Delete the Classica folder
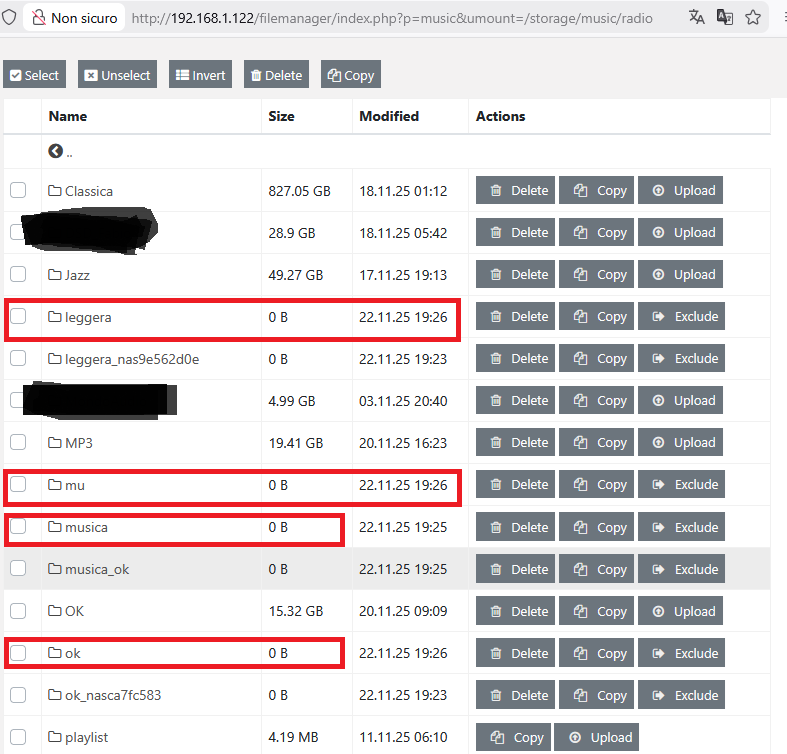The width and height of the screenshot is (787, 754). click(516, 191)
